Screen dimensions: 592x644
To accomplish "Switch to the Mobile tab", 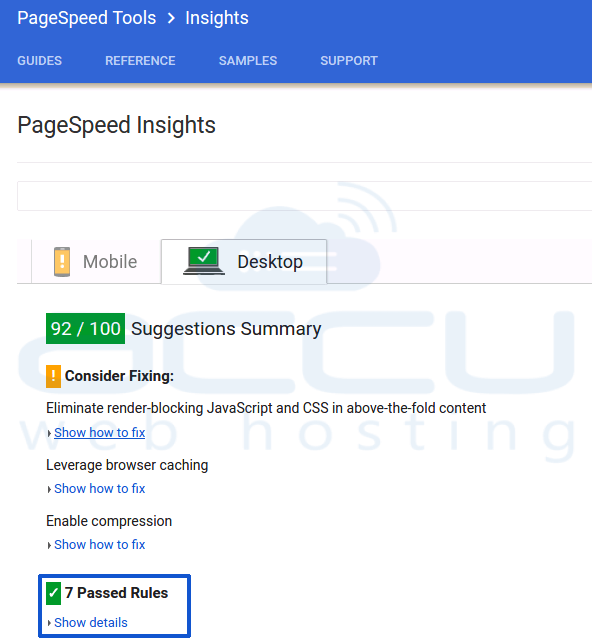I will coord(96,262).
